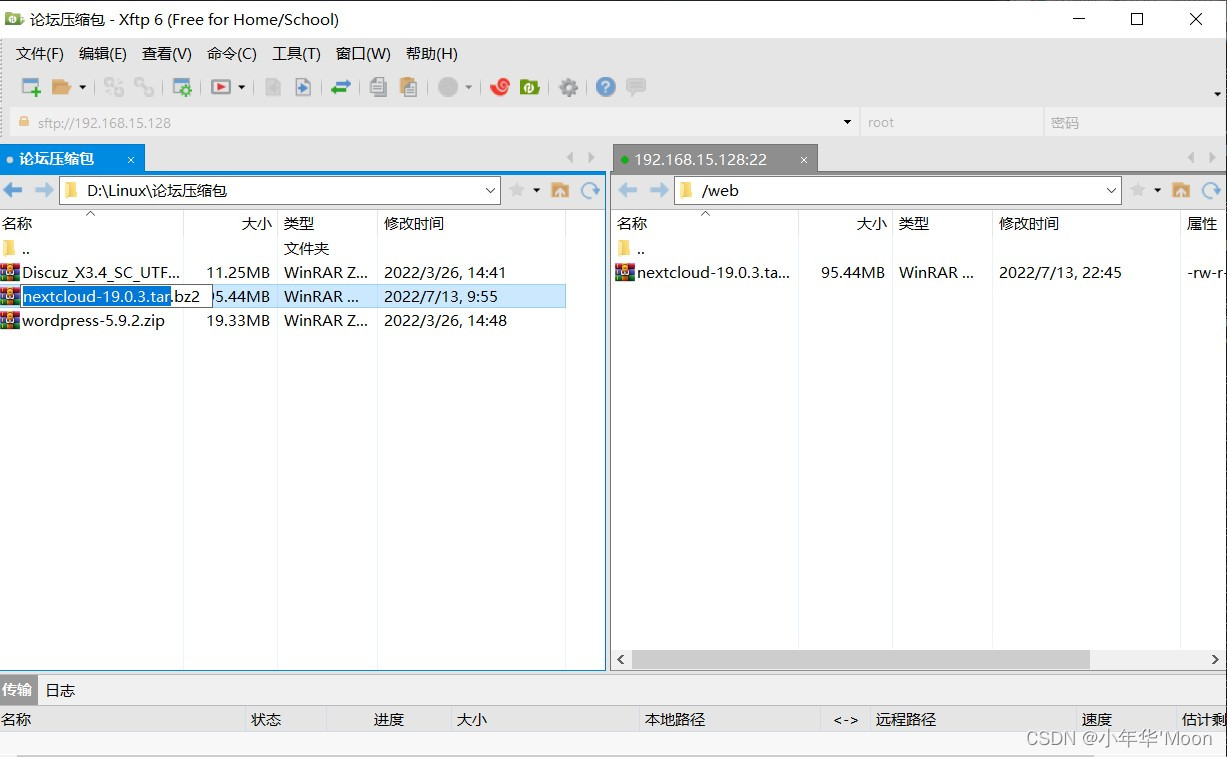
Task: Click the remote pane bookmark star icon
Action: pyautogui.click(x=1138, y=190)
